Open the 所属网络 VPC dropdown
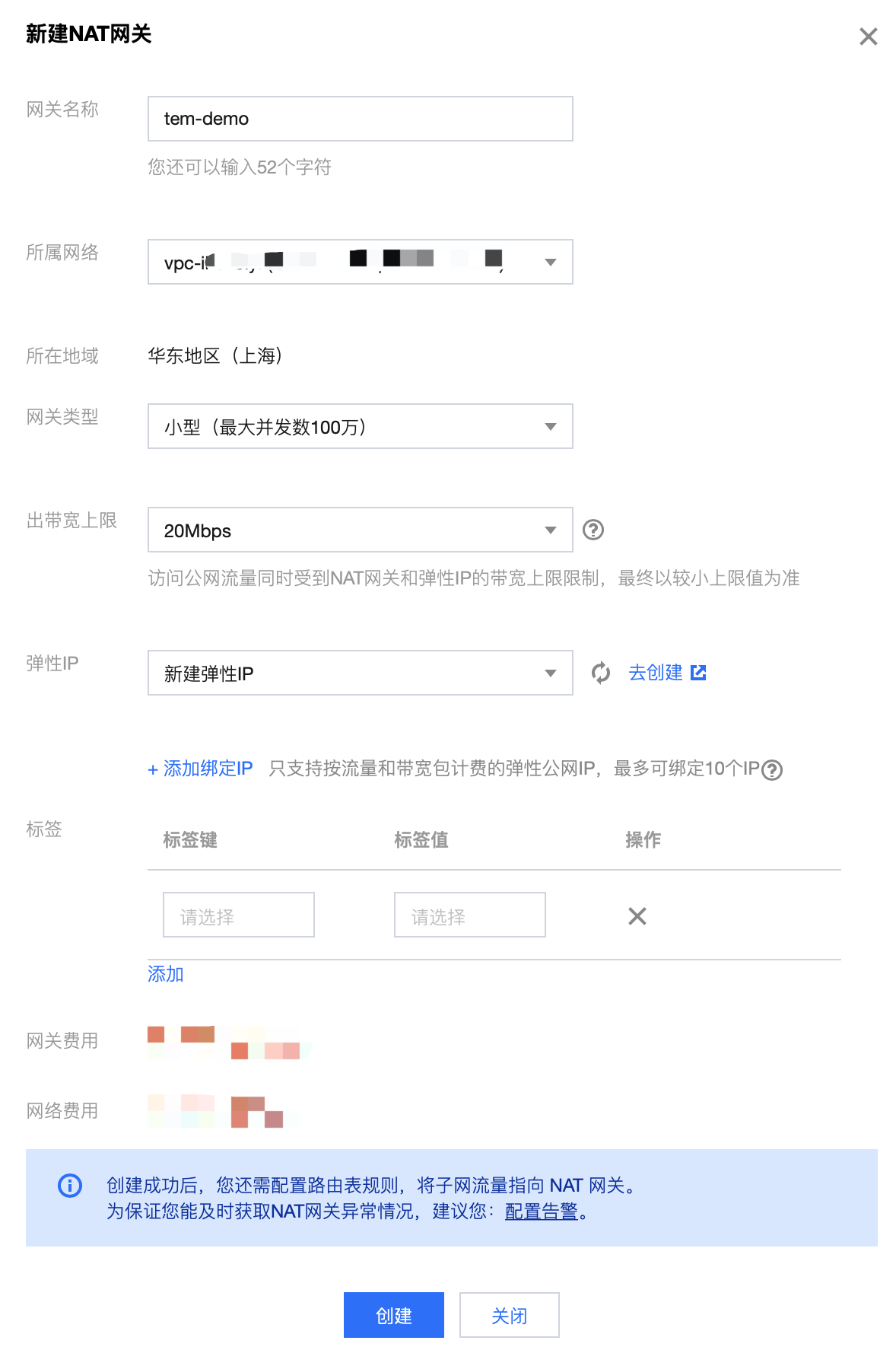The width and height of the screenshot is (896, 1350). [x=361, y=262]
